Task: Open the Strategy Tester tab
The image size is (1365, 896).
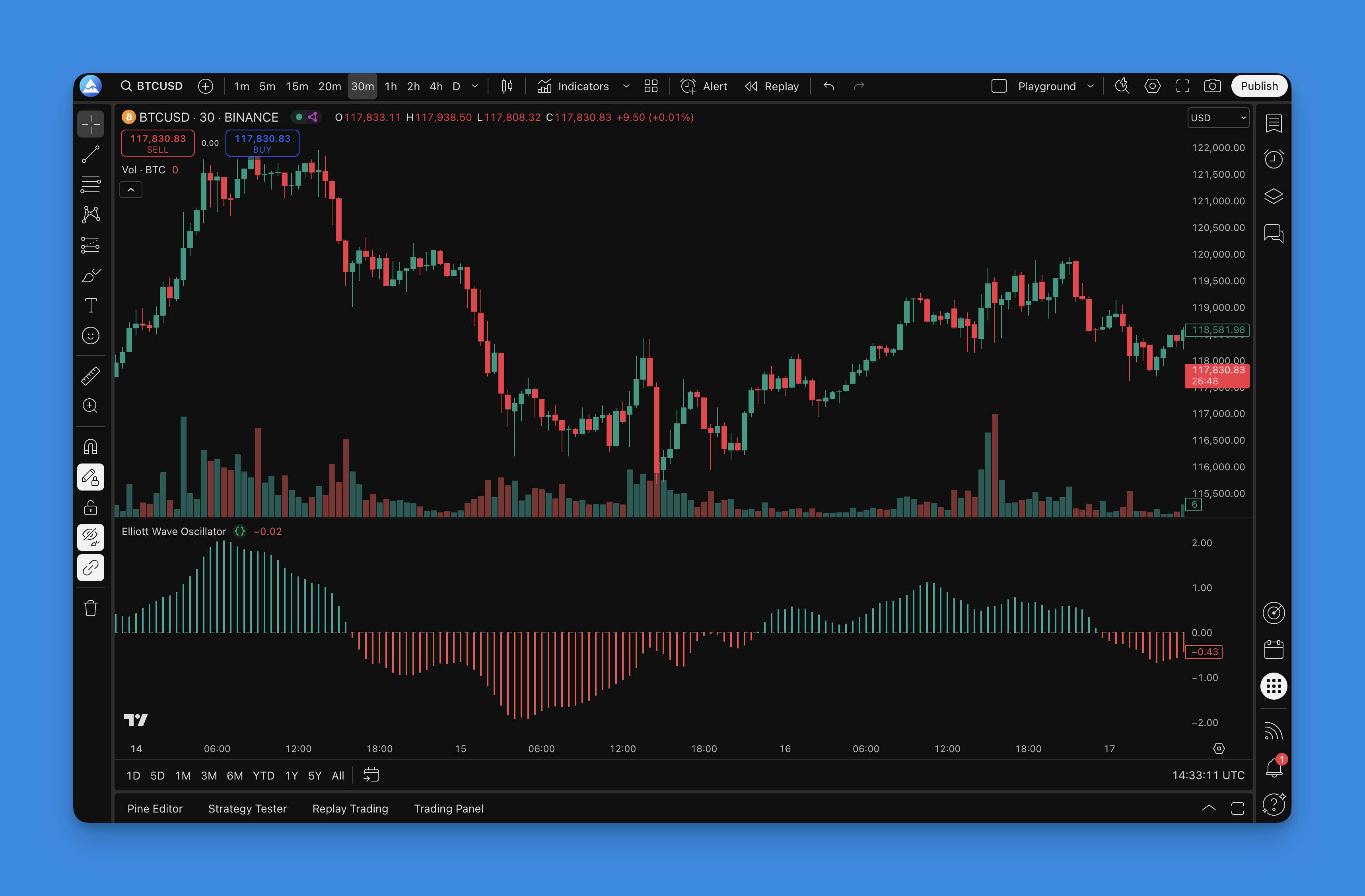Action: click(x=247, y=808)
